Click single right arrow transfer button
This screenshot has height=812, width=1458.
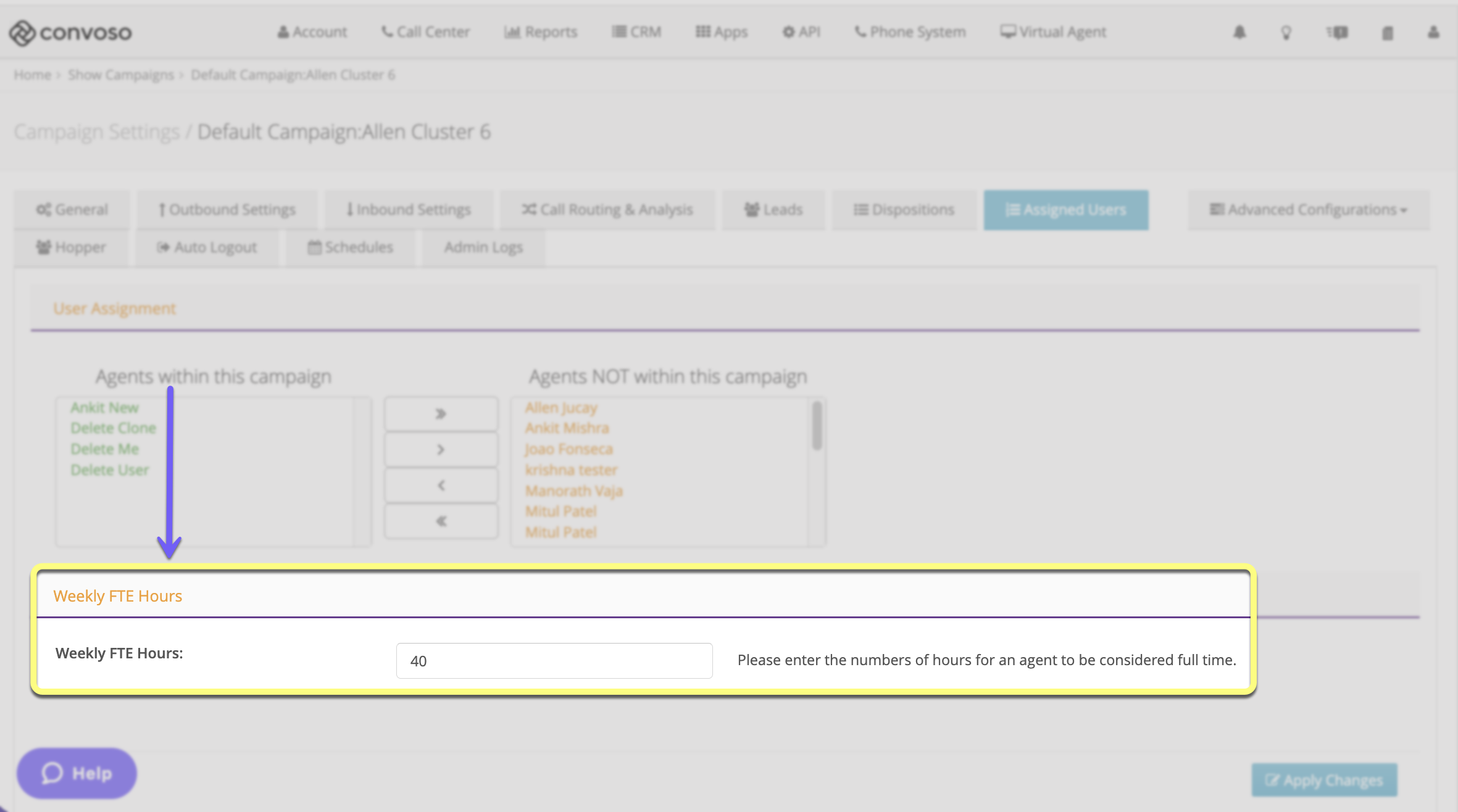click(x=441, y=450)
